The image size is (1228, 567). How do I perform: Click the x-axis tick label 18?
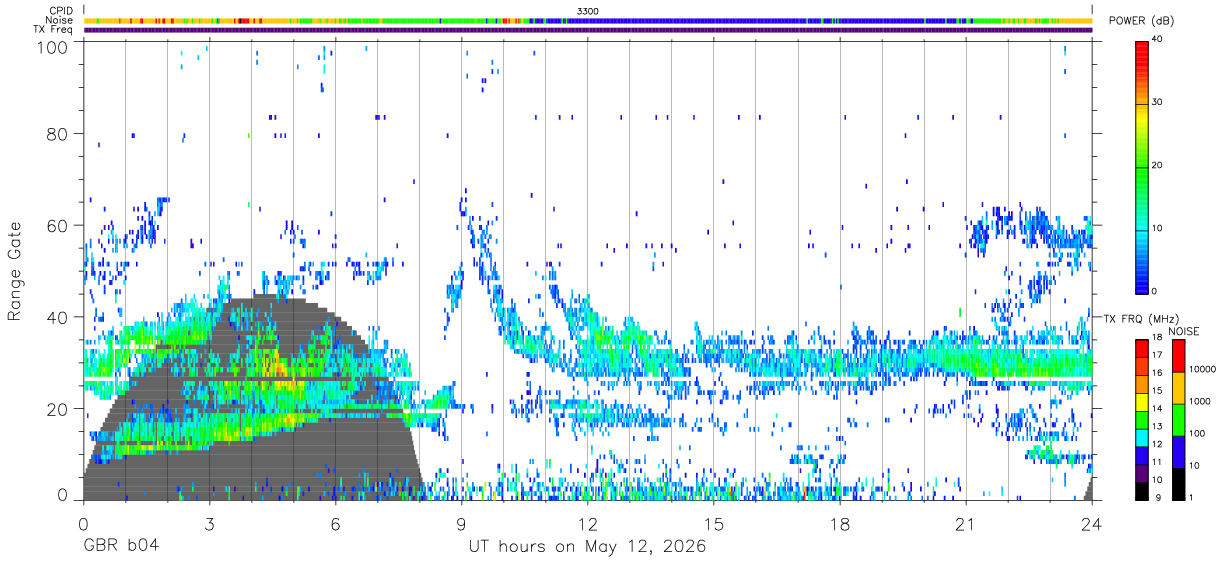pos(840,523)
